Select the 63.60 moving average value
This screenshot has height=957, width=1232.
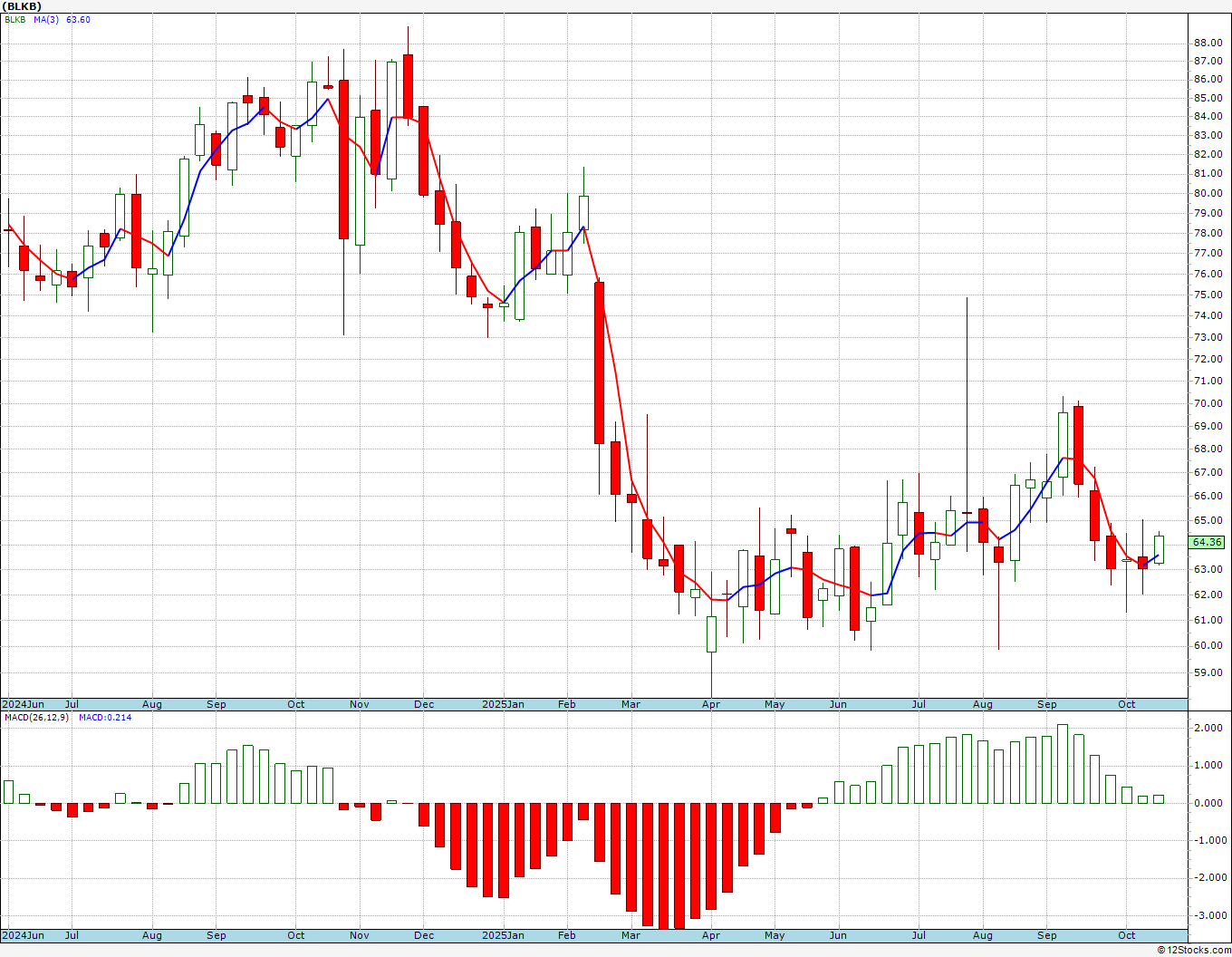point(78,20)
